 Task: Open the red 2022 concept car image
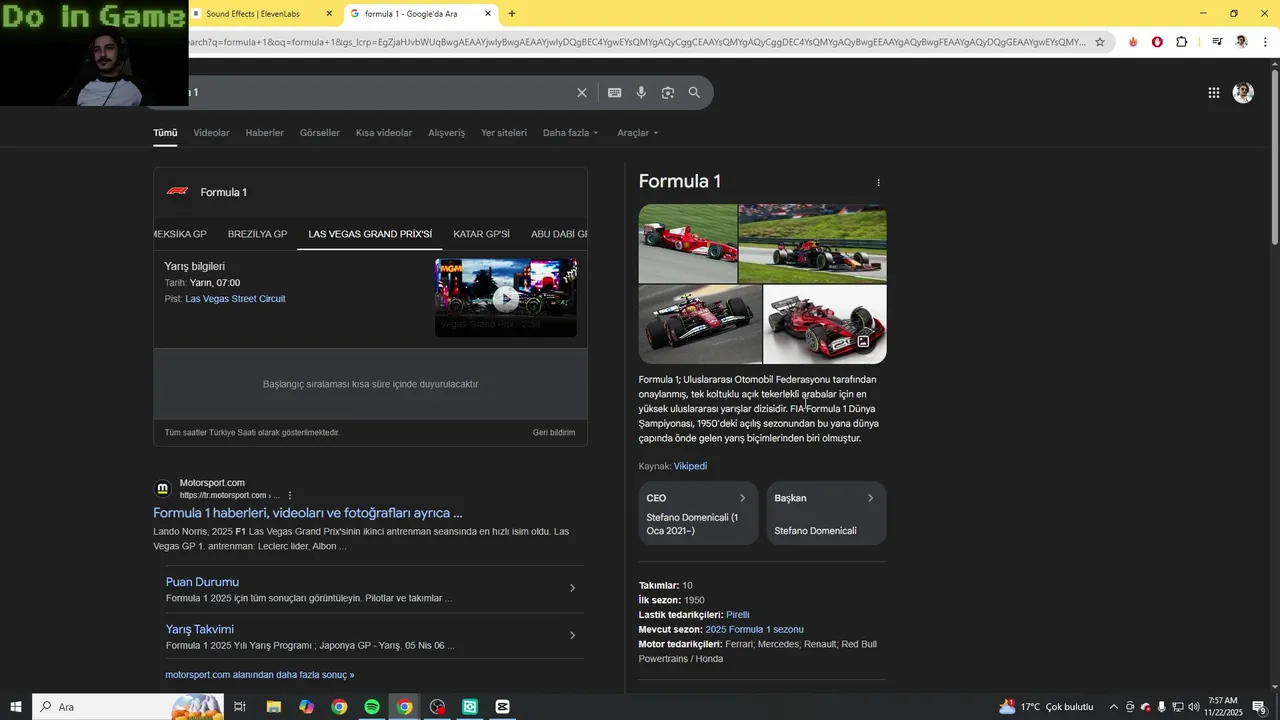point(825,324)
